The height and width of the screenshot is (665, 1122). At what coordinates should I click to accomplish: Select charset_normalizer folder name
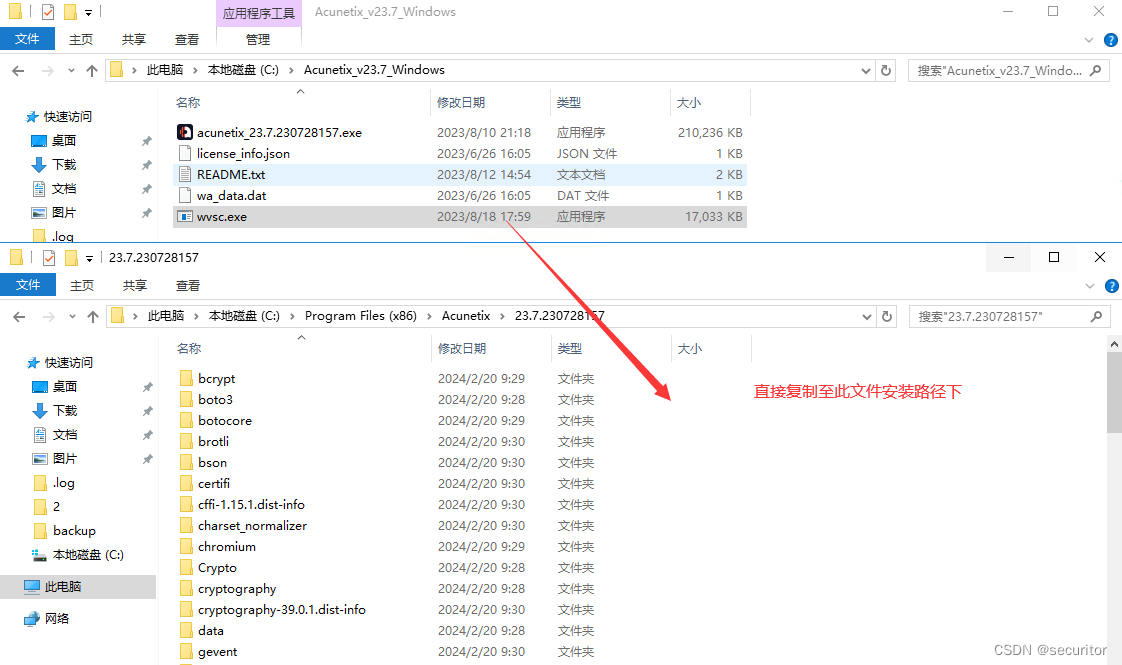(x=253, y=525)
